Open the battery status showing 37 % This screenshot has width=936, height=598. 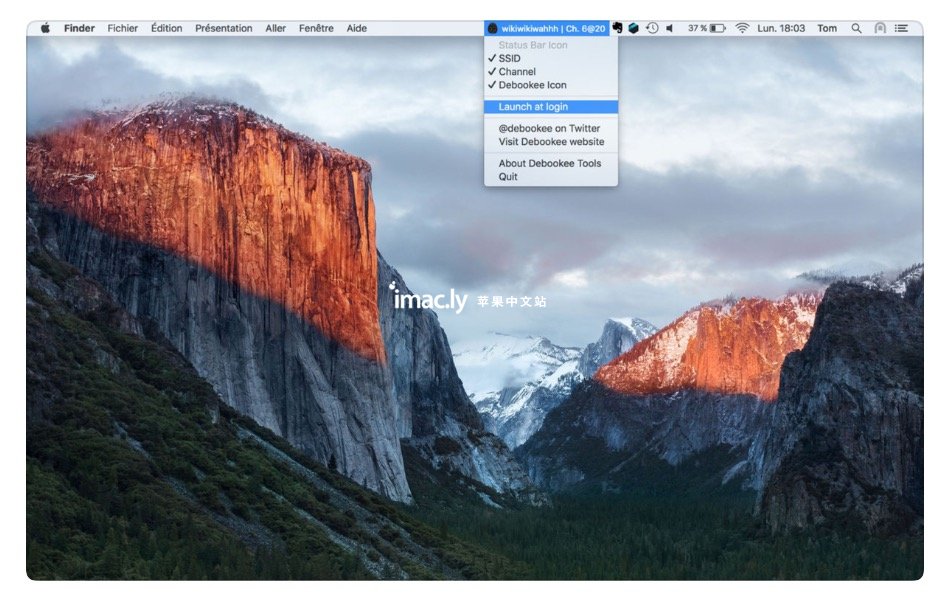[x=706, y=28]
